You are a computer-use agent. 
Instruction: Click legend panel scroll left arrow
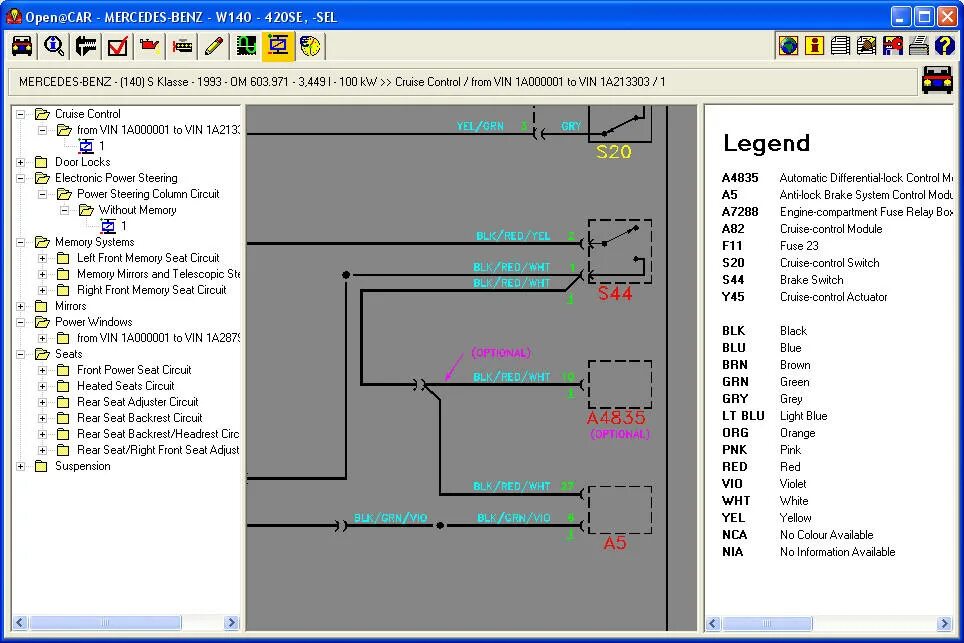pos(713,623)
